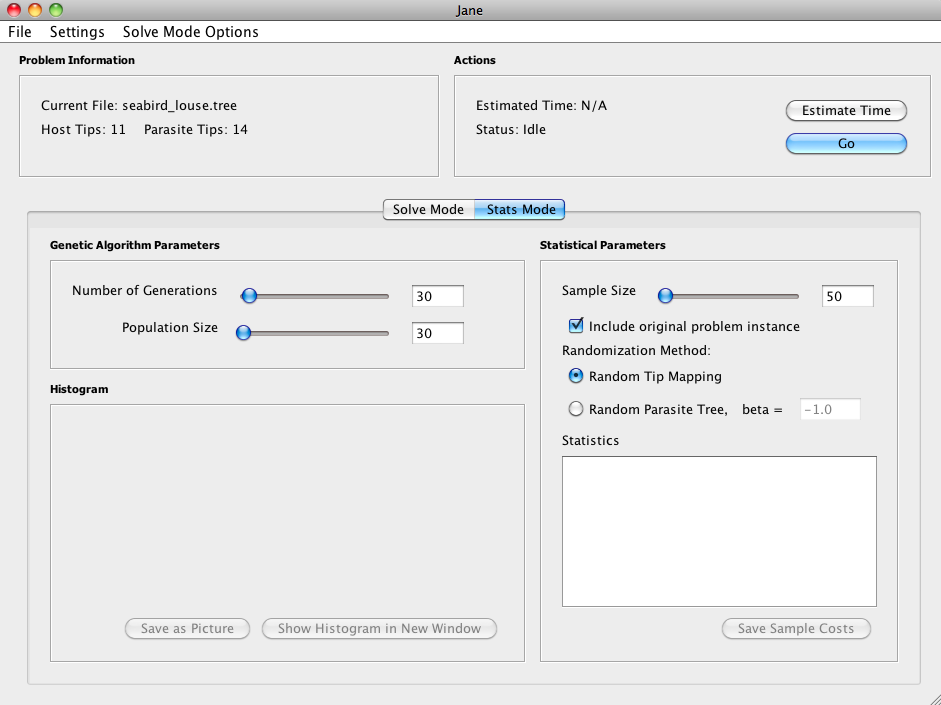Click the Sample Size slider handle
941x705 pixels.
(665, 296)
